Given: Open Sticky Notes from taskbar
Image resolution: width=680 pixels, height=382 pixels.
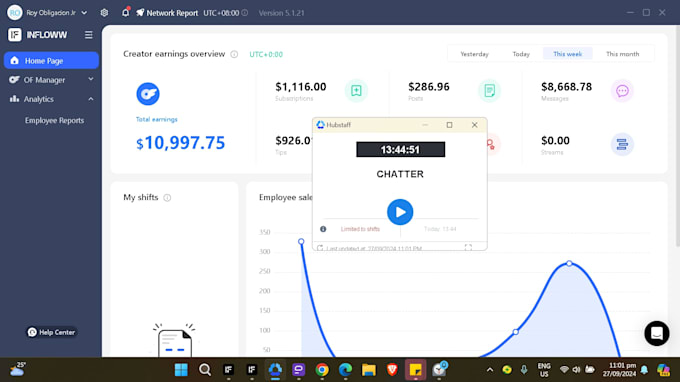Looking at the screenshot, I should pos(415,370).
